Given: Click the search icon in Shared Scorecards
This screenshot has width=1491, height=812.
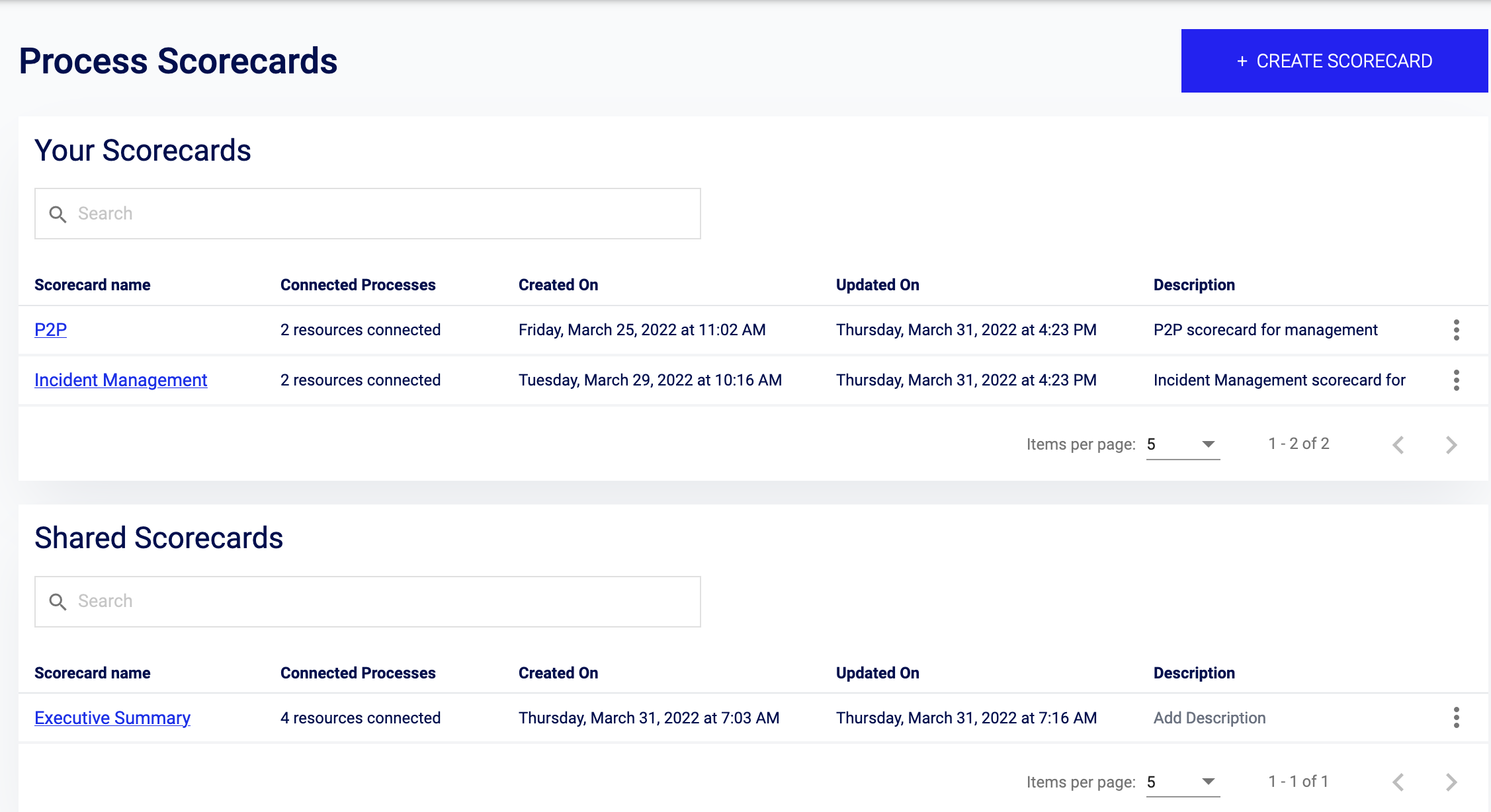Looking at the screenshot, I should (x=58, y=601).
